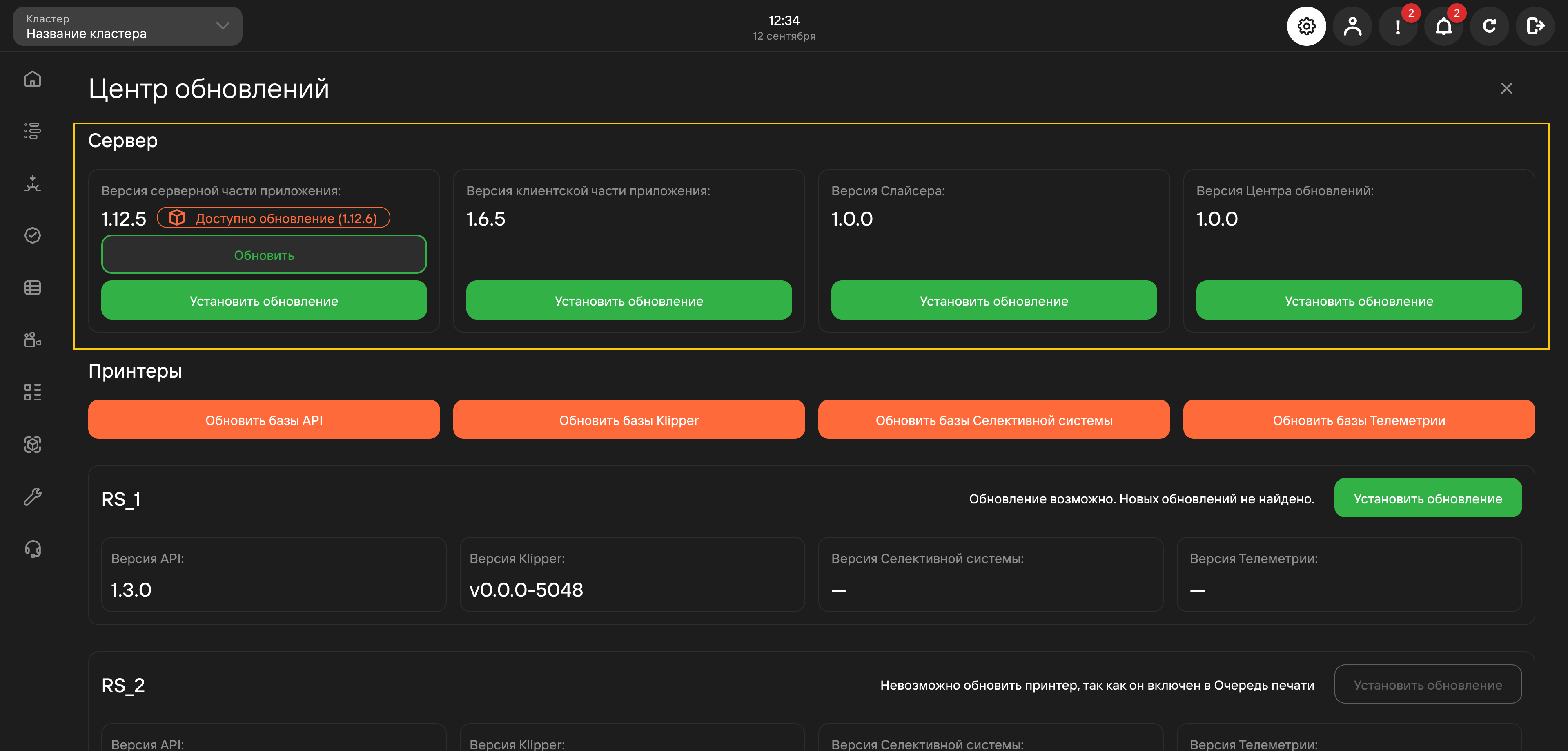This screenshot has width=1568, height=751.
Task: Open the bell notifications icon
Action: tap(1443, 26)
